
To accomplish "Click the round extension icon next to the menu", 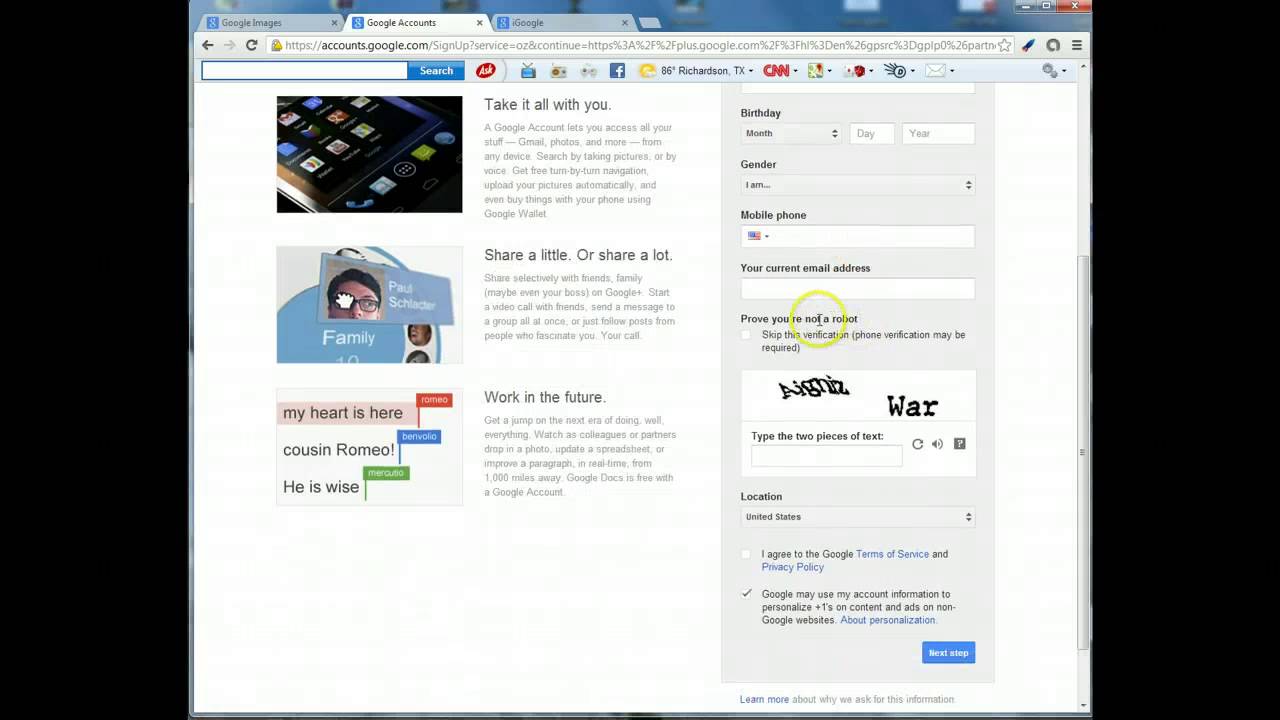I will [x=1053, y=45].
